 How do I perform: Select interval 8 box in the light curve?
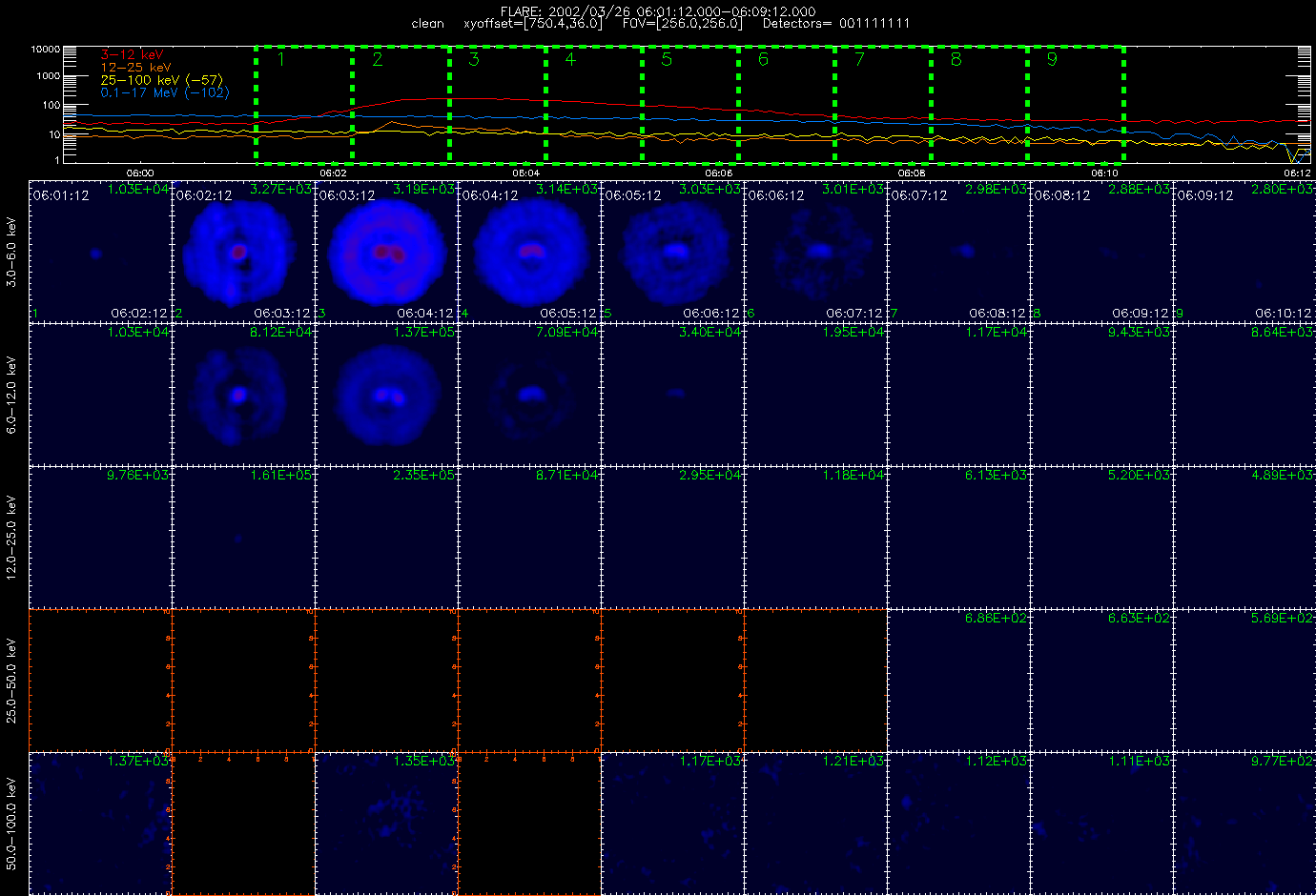978,103
